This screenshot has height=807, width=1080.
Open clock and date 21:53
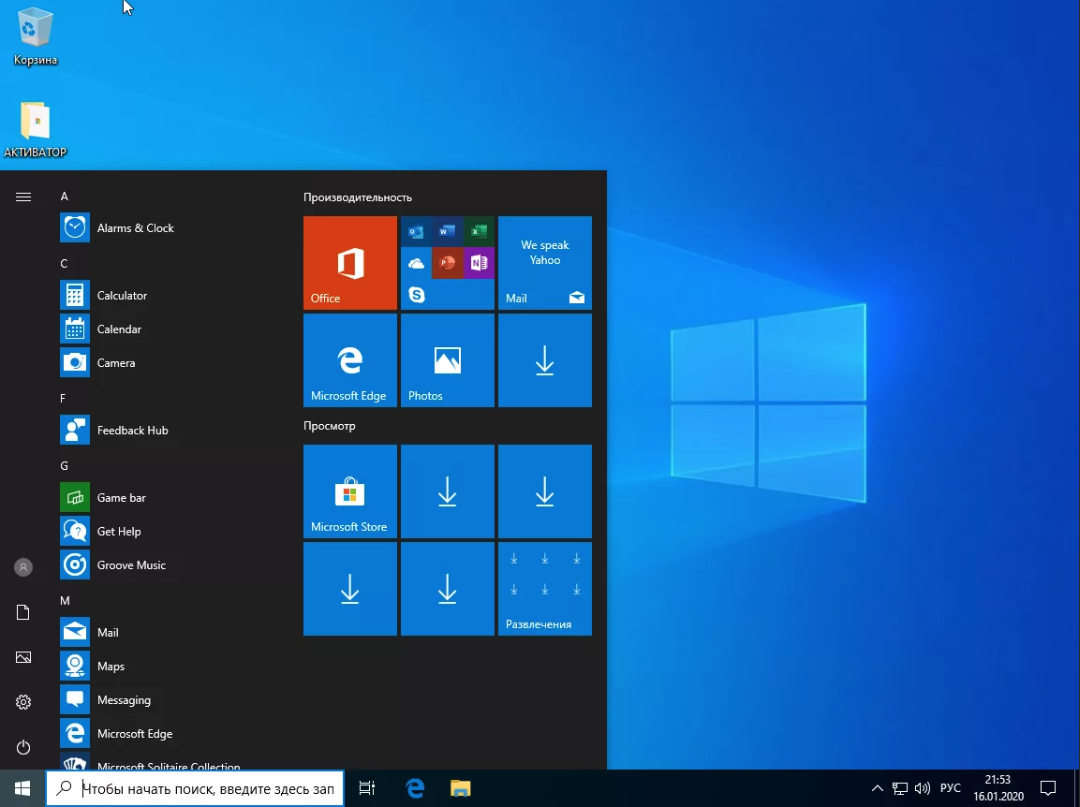point(998,788)
